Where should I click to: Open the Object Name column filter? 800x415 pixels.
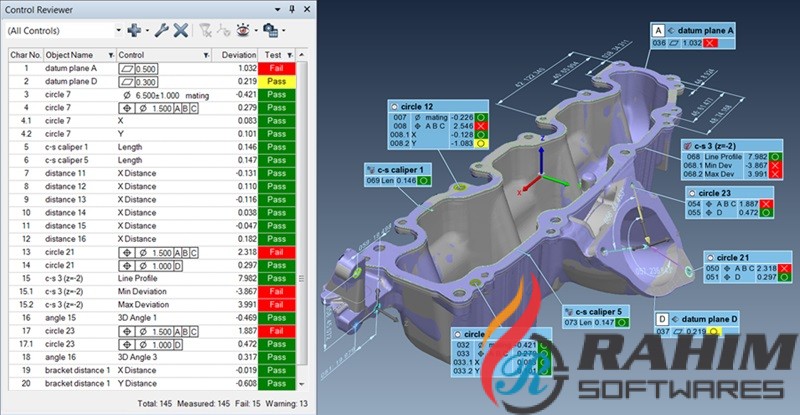(x=111, y=55)
